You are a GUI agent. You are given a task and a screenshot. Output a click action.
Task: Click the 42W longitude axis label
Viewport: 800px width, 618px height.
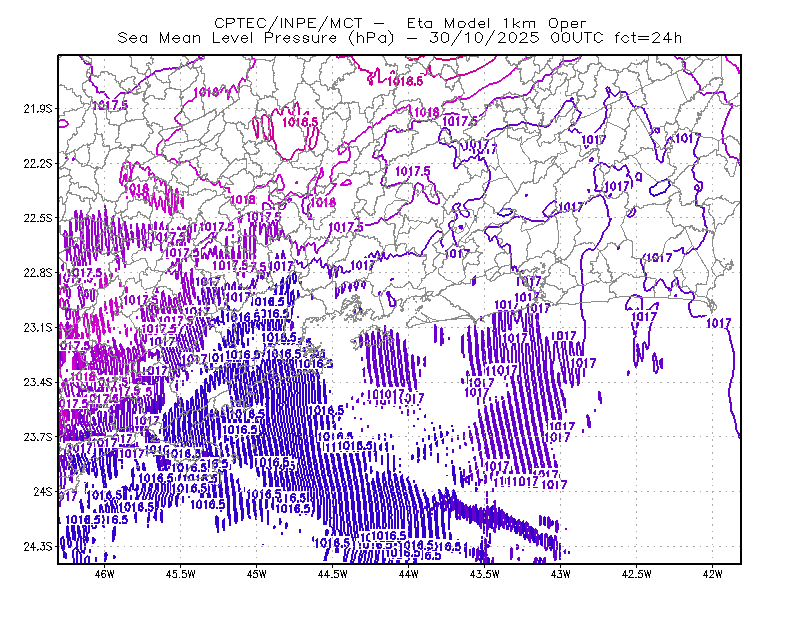tap(713, 574)
